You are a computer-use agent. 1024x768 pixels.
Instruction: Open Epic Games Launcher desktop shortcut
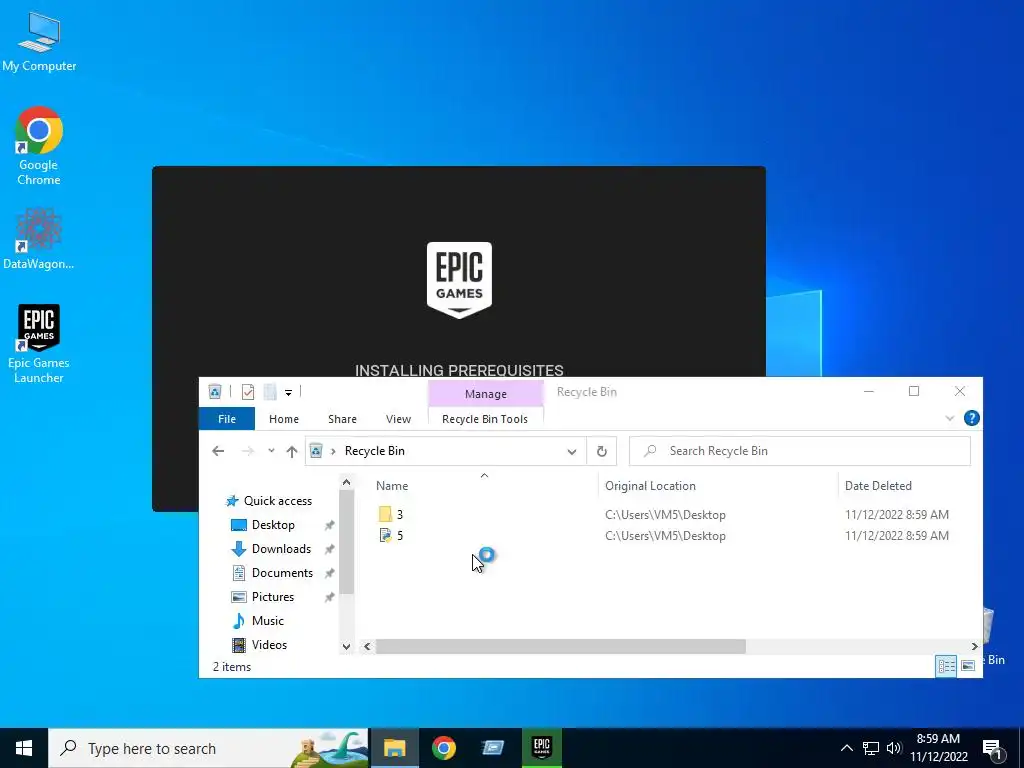[x=39, y=343]
